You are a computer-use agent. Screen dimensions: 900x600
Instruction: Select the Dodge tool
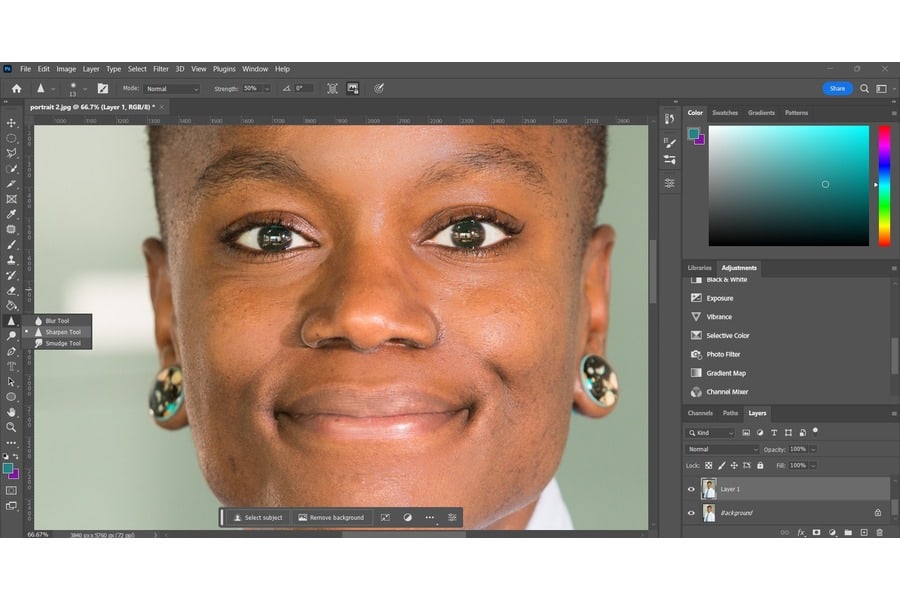(x=11, y=336)
